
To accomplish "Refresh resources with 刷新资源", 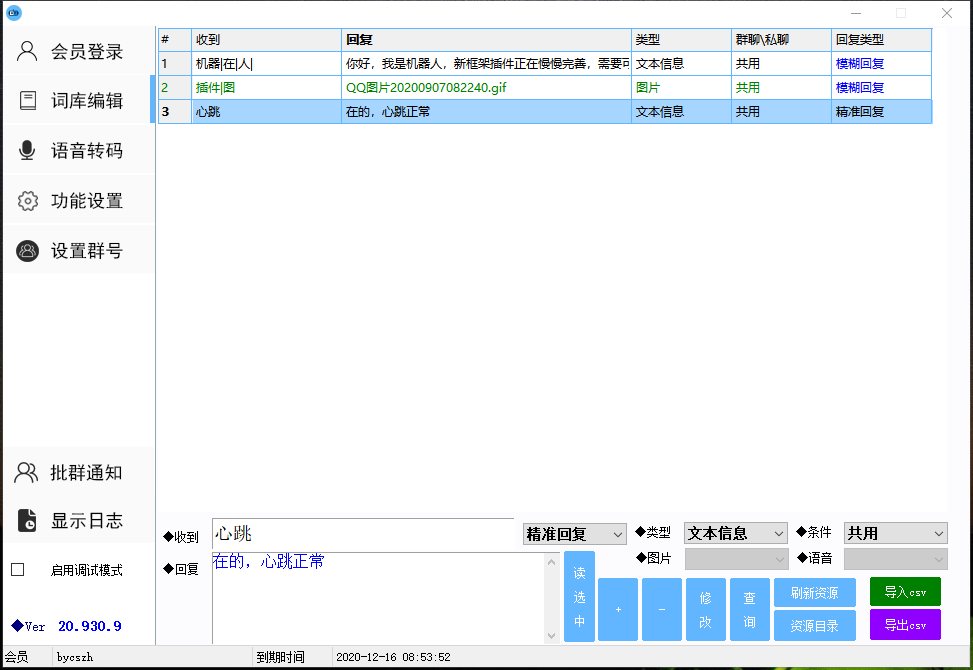I will click(814, 592).
